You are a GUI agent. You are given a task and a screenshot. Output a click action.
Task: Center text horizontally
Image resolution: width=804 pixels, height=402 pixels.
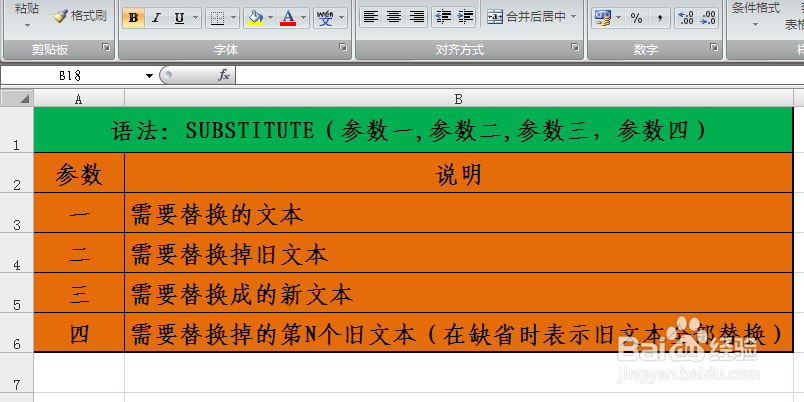point(393,17)
